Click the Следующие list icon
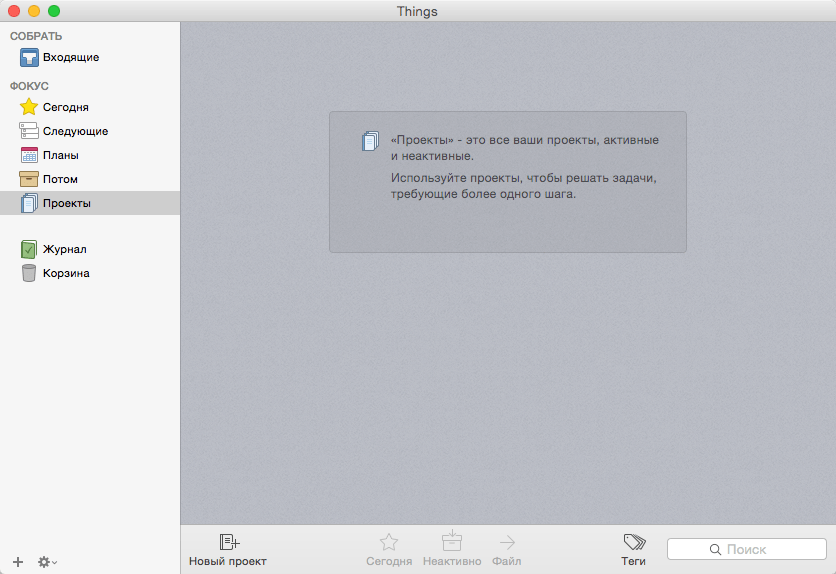The width and height of the screenshot is (836, 574). click(29, 131)
